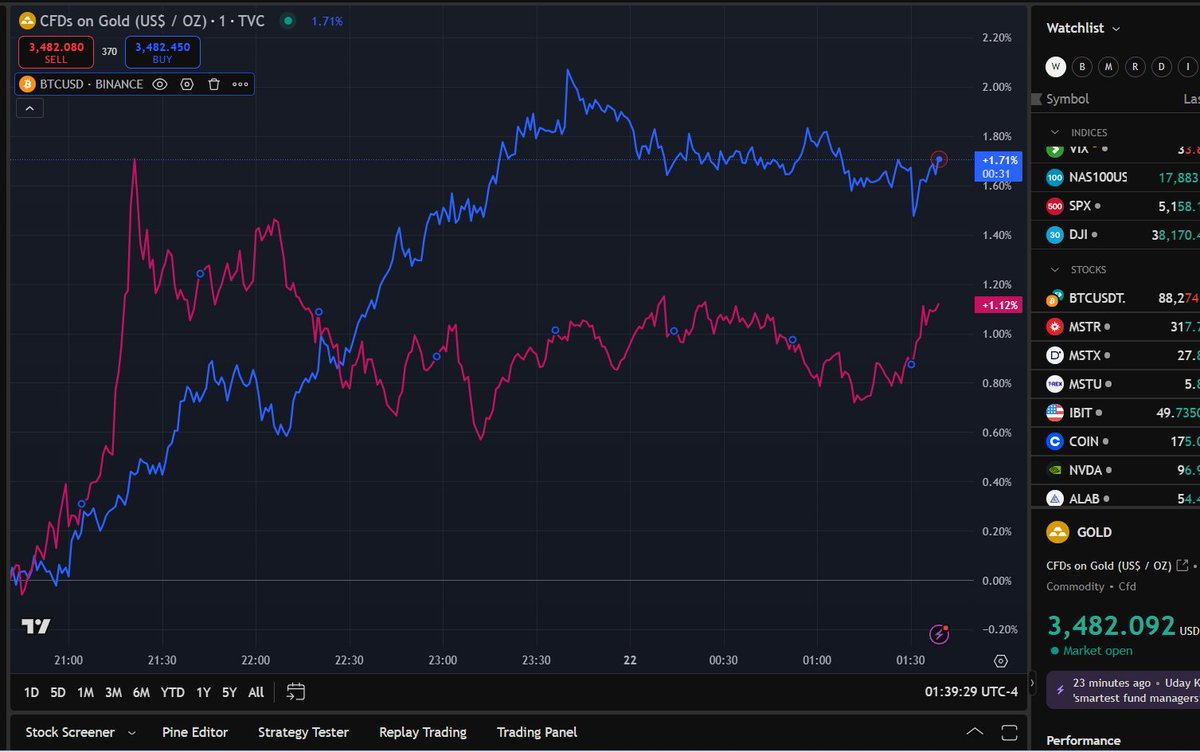Collapse the indicator legend arrow
The width and height of the screenshot is (1200, 752).
[x=29, y=108]
